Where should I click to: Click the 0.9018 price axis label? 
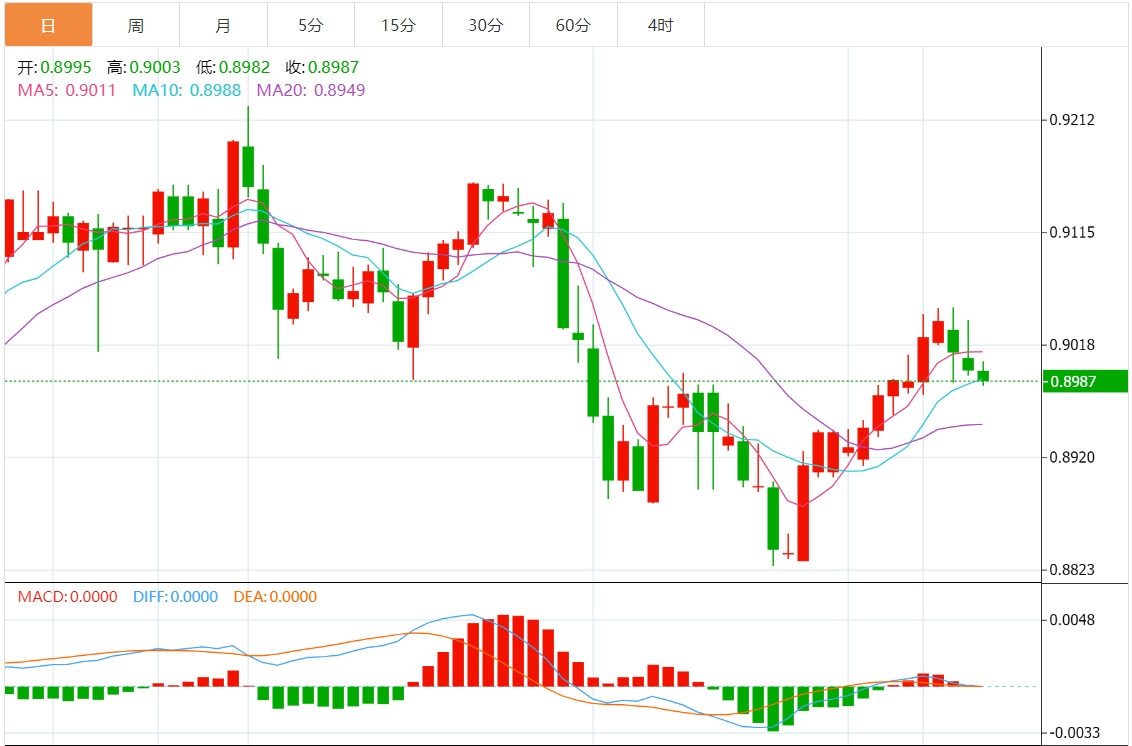click(x=1072, y=345)
